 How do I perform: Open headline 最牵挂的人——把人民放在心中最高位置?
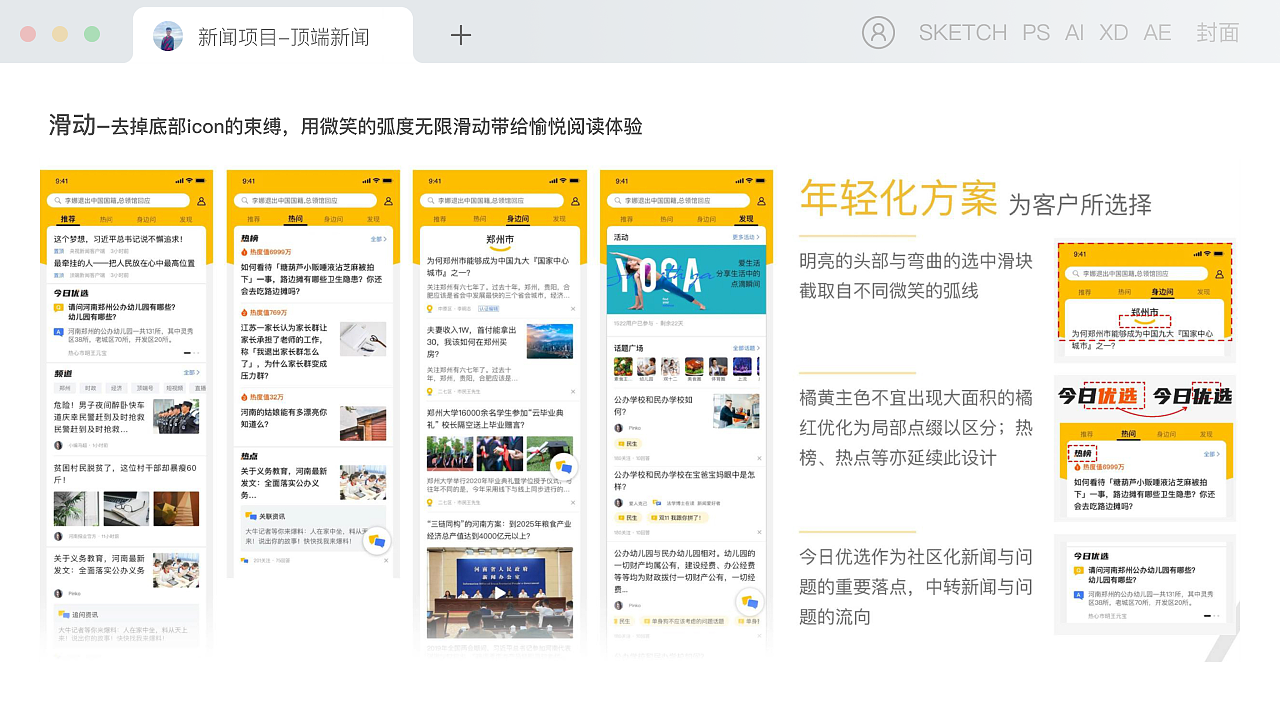(x=124, y=263)
